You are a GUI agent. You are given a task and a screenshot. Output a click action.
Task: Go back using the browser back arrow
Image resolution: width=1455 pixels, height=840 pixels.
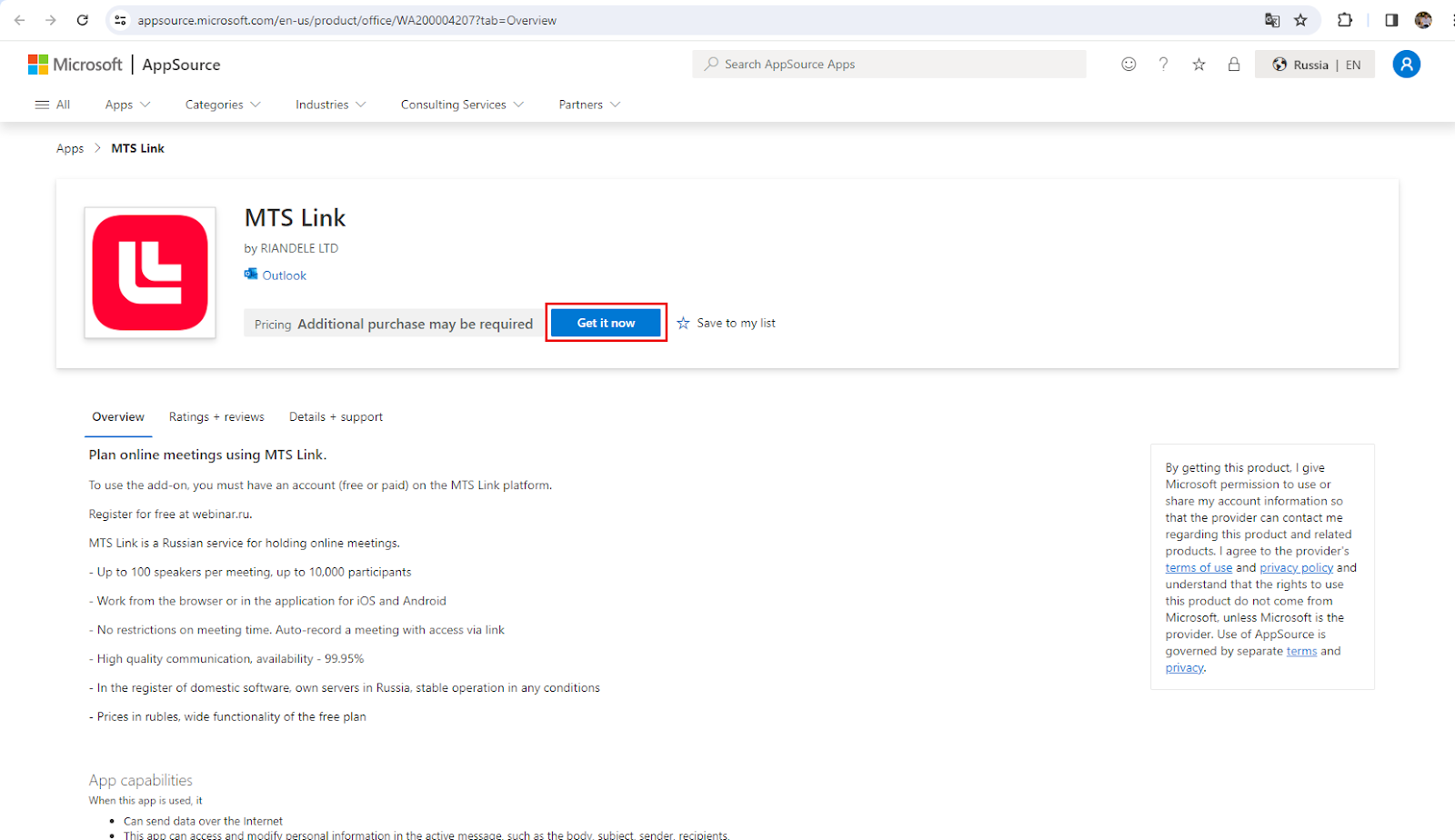(20, 20)
